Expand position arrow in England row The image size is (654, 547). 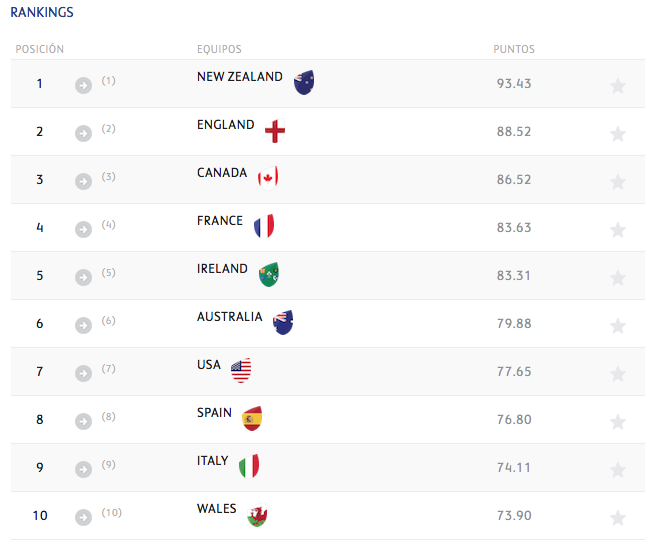(x=83, y=133)
